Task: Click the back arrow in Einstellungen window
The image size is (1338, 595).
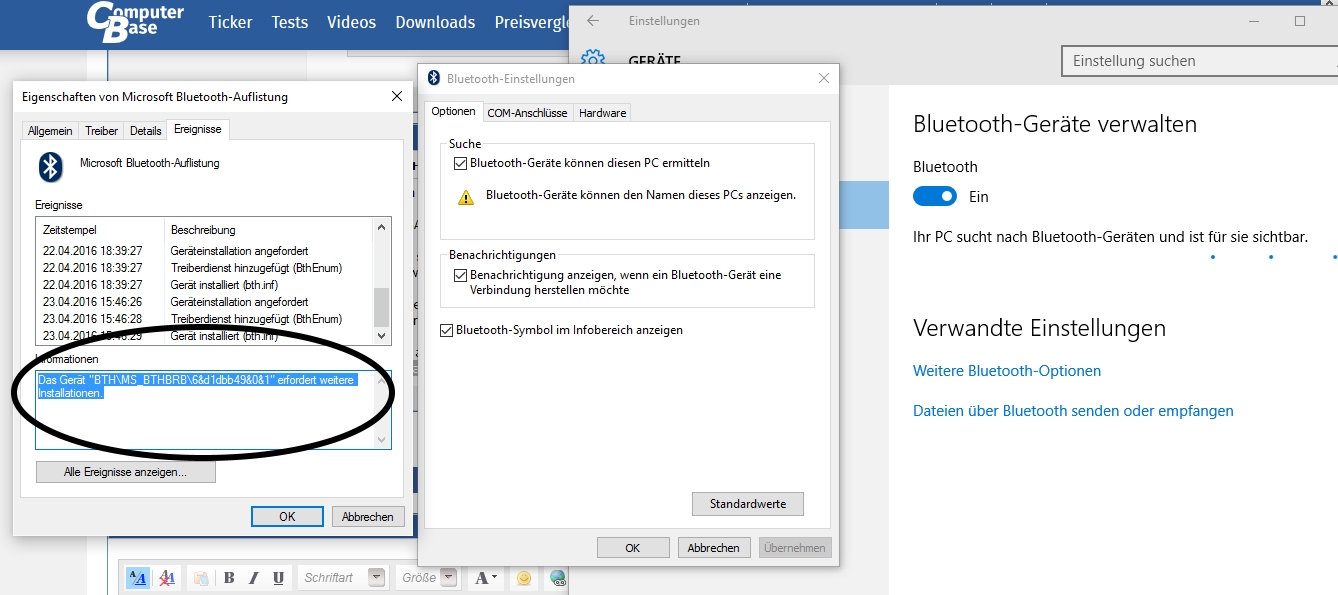Action: [x=593, y=21]
